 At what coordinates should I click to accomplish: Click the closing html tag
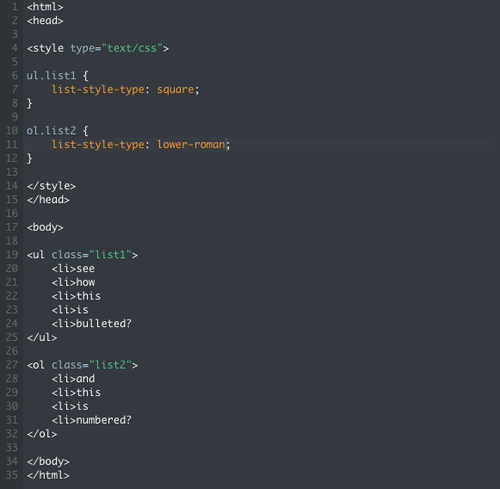tap(48, 475)
